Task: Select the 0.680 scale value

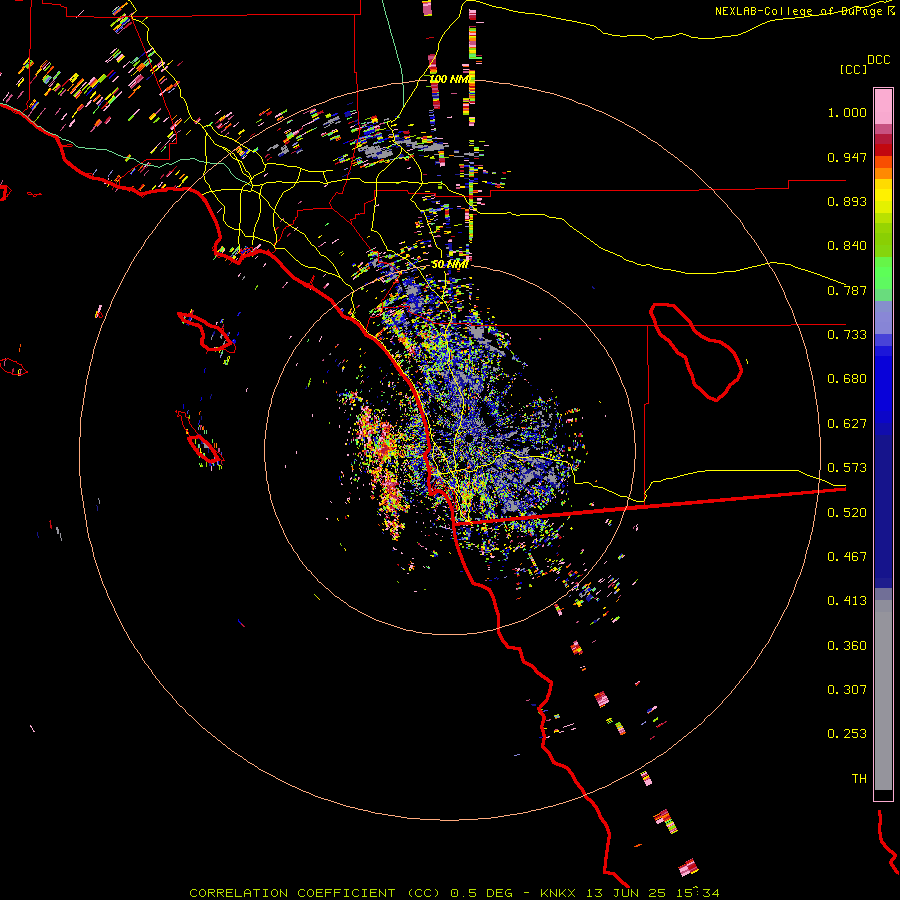Action: click(x=847, y=379)
